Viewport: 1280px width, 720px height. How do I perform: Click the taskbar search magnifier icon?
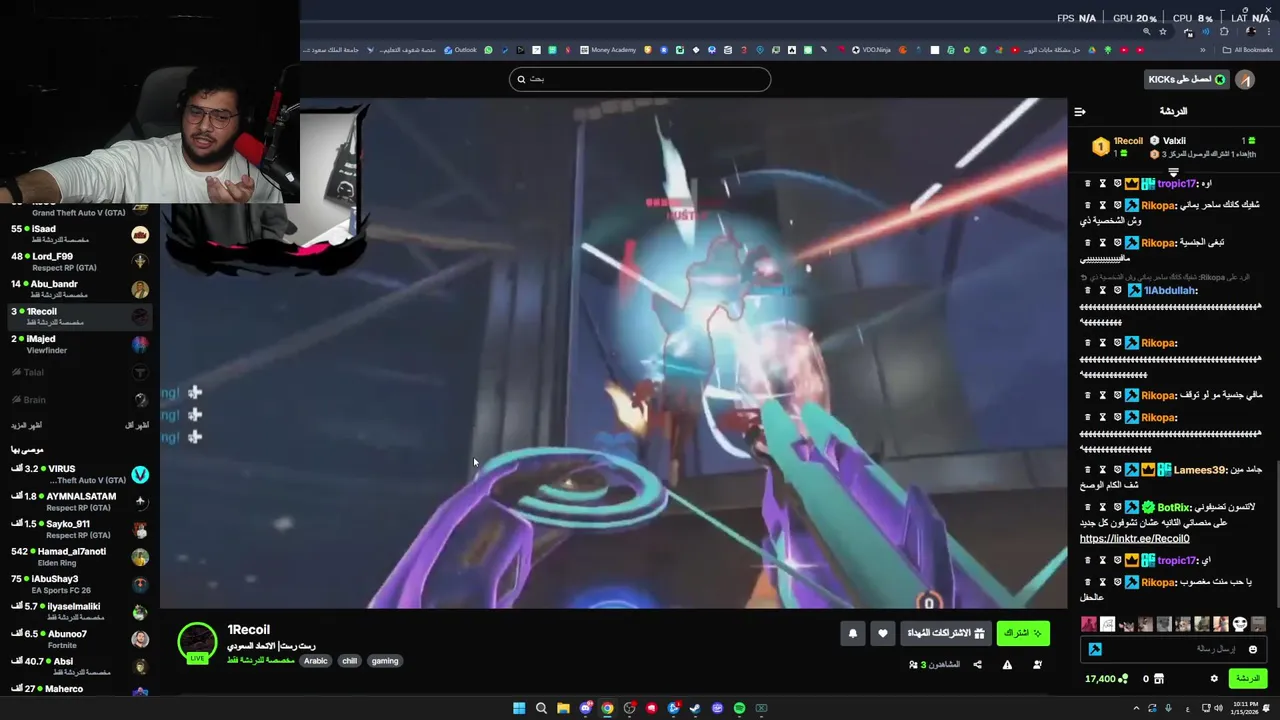[x=541, y=708]
